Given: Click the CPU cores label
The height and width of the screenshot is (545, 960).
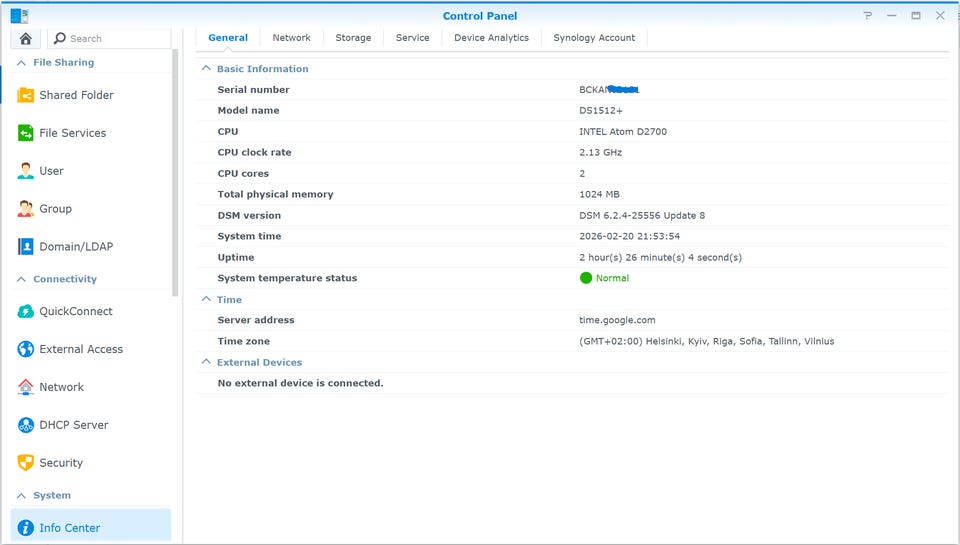Looking at the screenshot, I should (243, 173).
